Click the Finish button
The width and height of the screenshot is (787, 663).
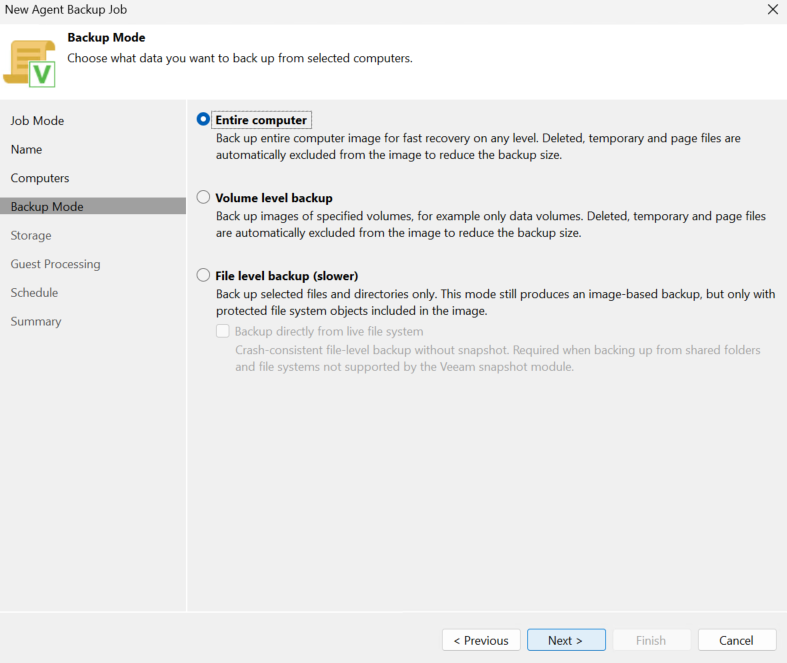coord(651,640)
